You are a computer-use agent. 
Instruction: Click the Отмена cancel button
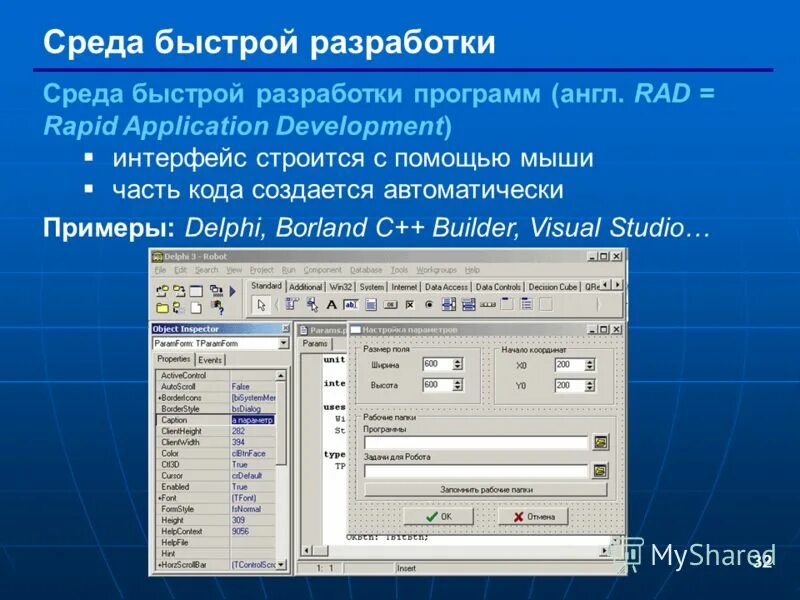click(534, 516)
